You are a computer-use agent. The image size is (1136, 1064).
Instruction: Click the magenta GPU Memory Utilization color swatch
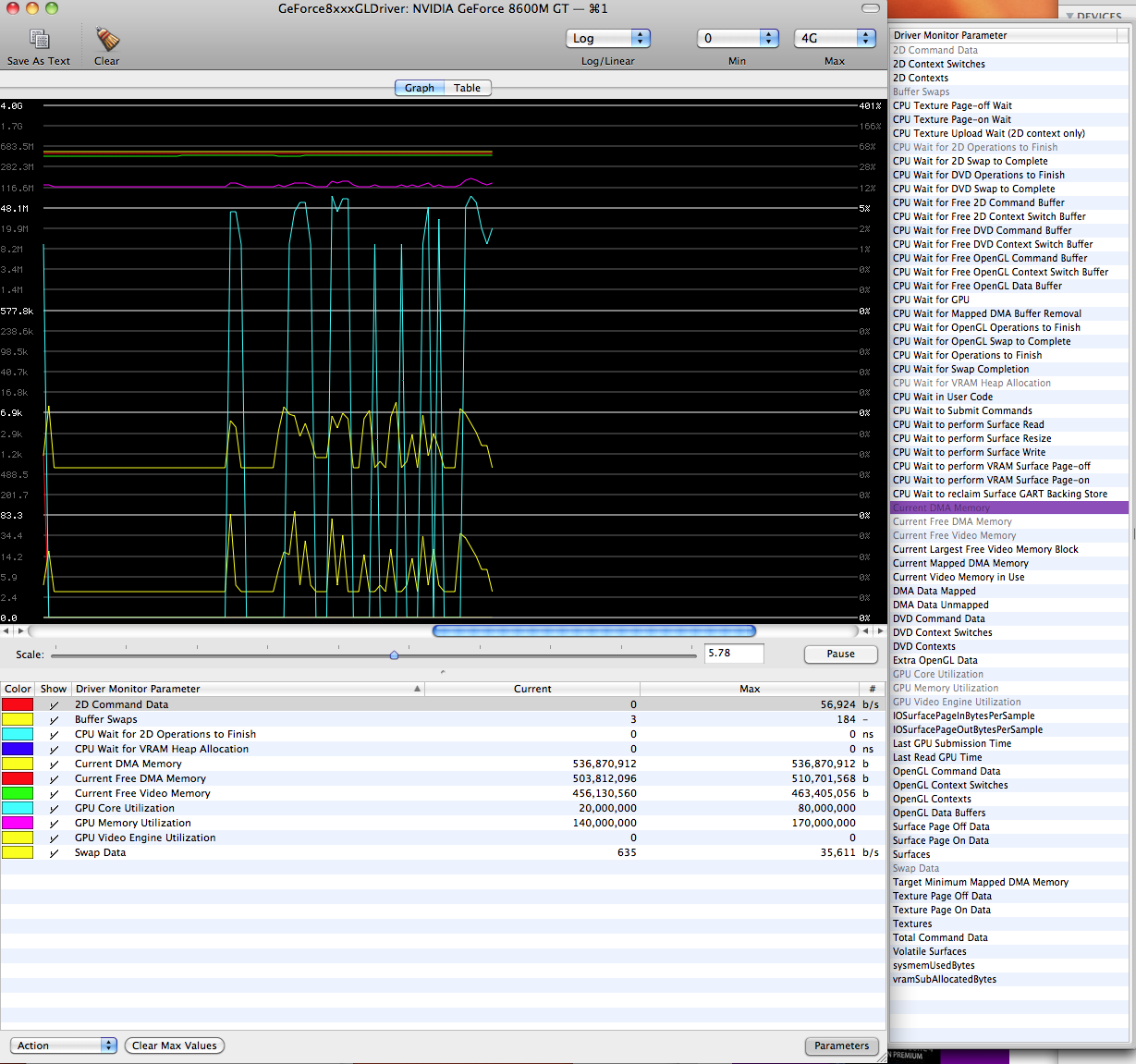click(18, 823)
